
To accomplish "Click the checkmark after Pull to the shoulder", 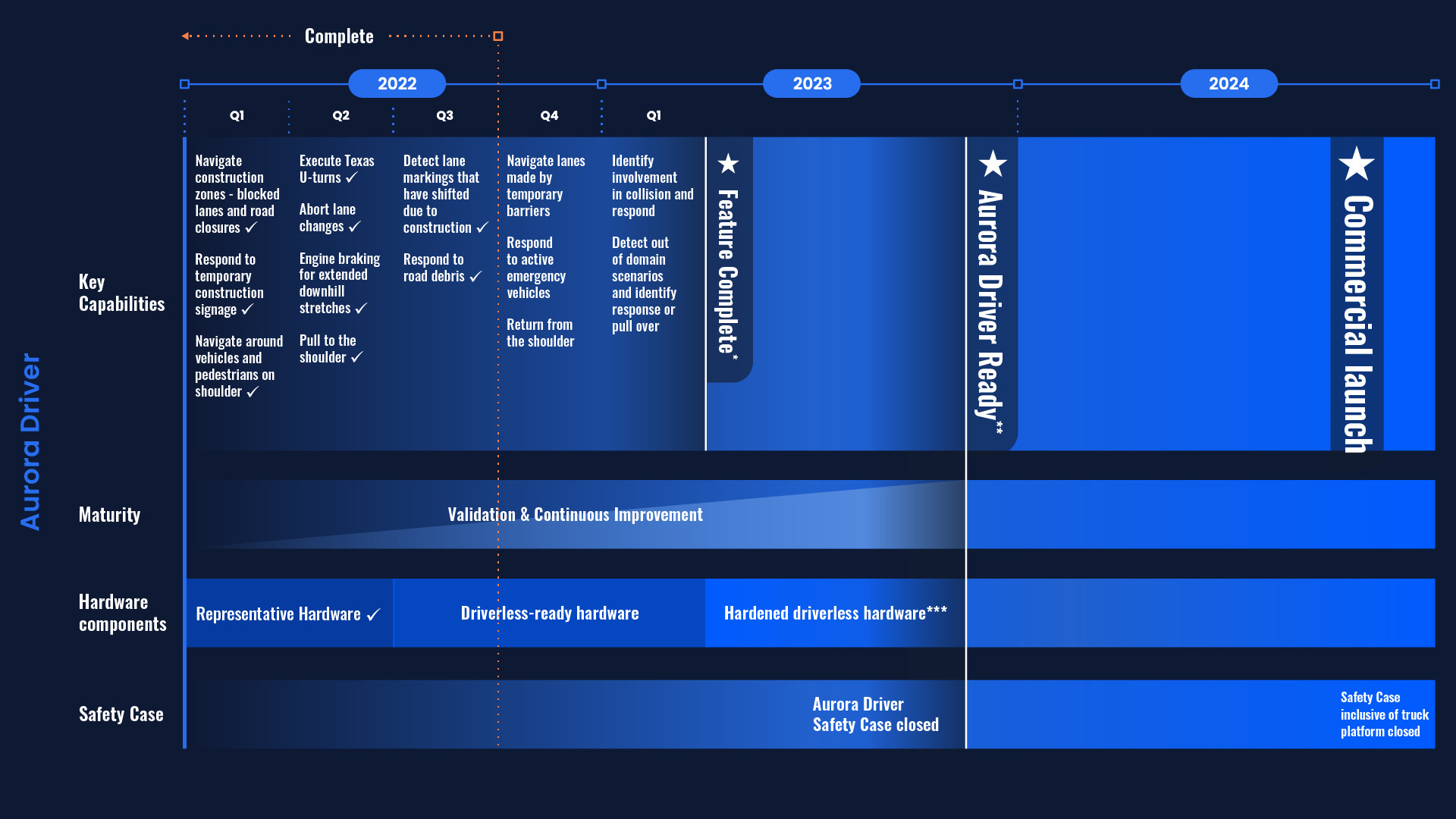I will [x=356, y=356].
